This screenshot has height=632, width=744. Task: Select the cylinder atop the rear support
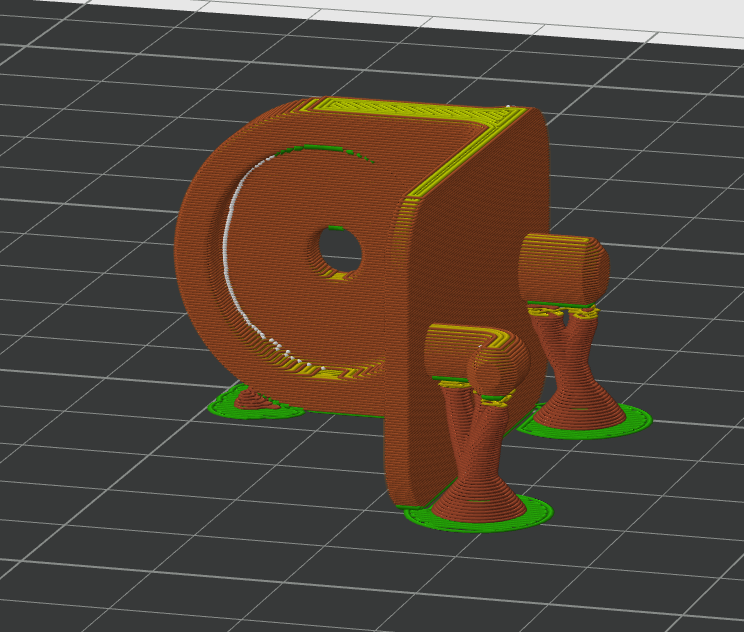[x=564, y=269]
